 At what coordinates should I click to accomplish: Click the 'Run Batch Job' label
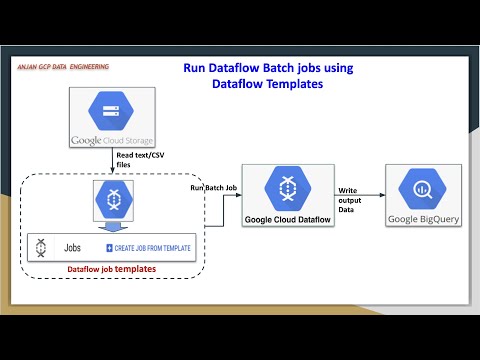pyautogui.click(x=214, y=188)
